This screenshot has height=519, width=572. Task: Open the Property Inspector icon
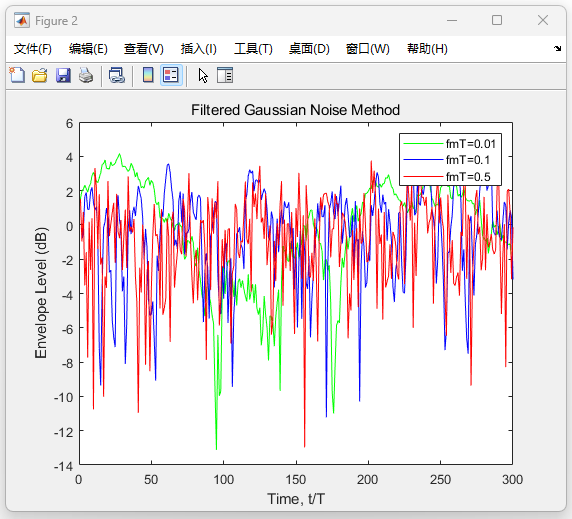coord(225,75)
